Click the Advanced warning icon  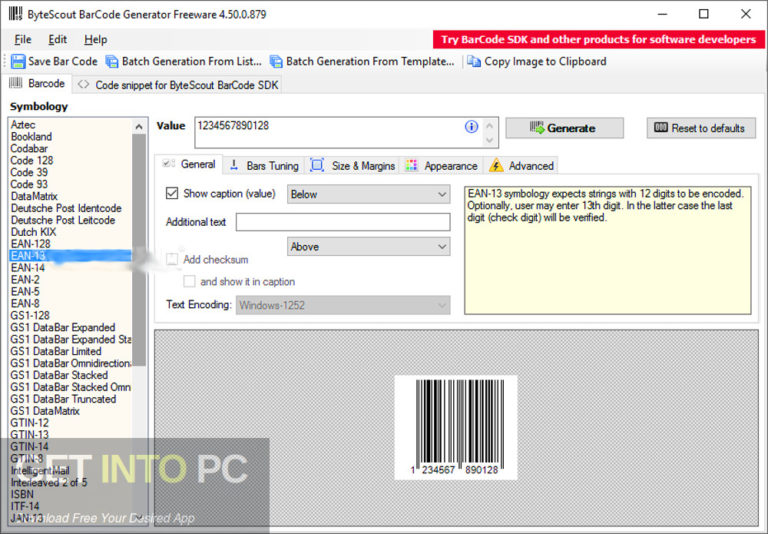click(x=496, y=165)
